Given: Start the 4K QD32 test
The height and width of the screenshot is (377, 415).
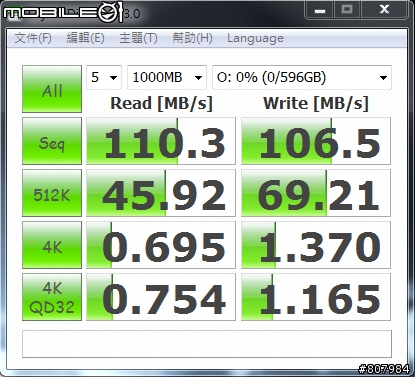Looking at the screenshot, I should [52, 297].
